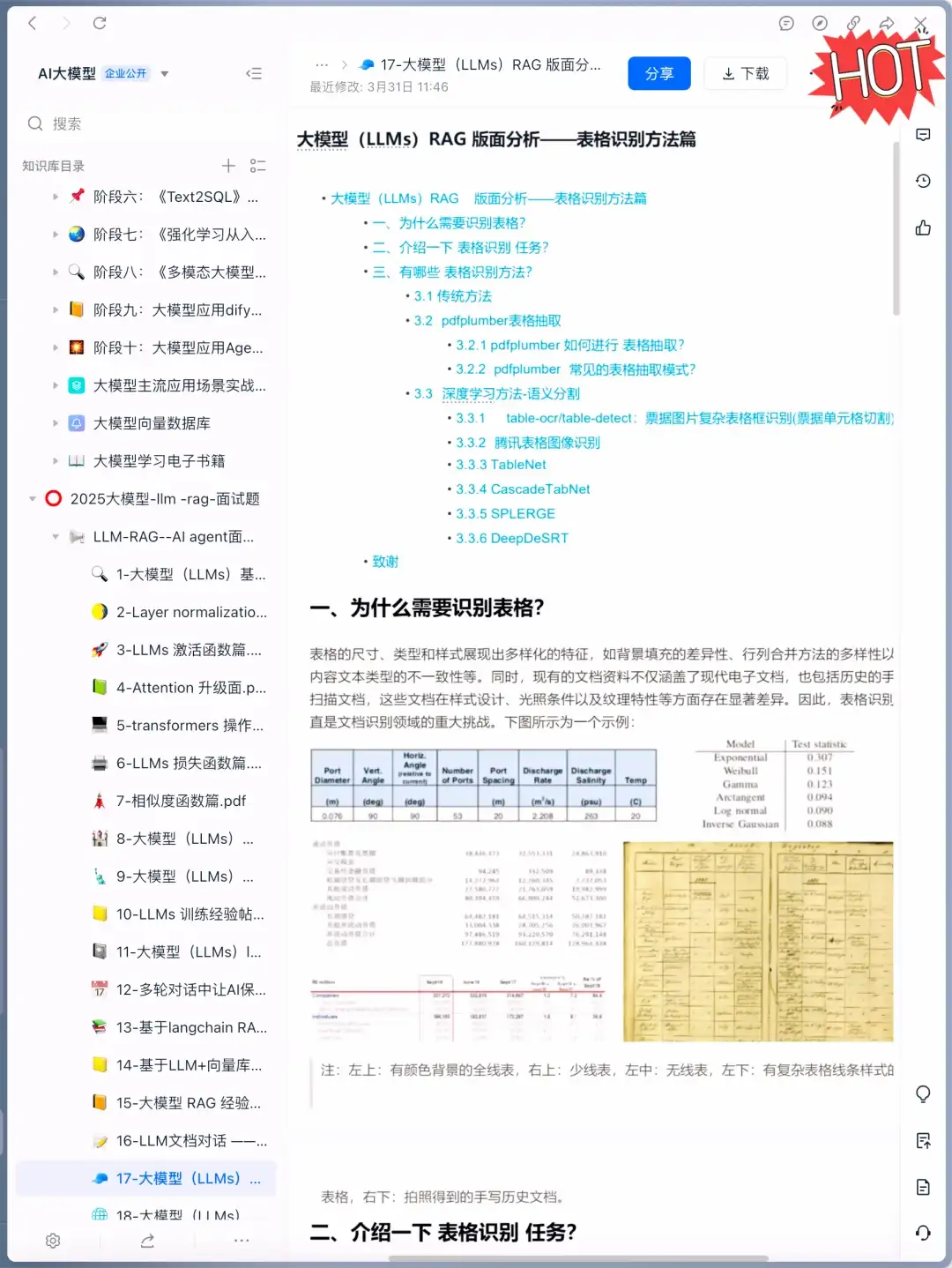
Task: Open the comments panel on the right
Action: click(x=922, y=134)
